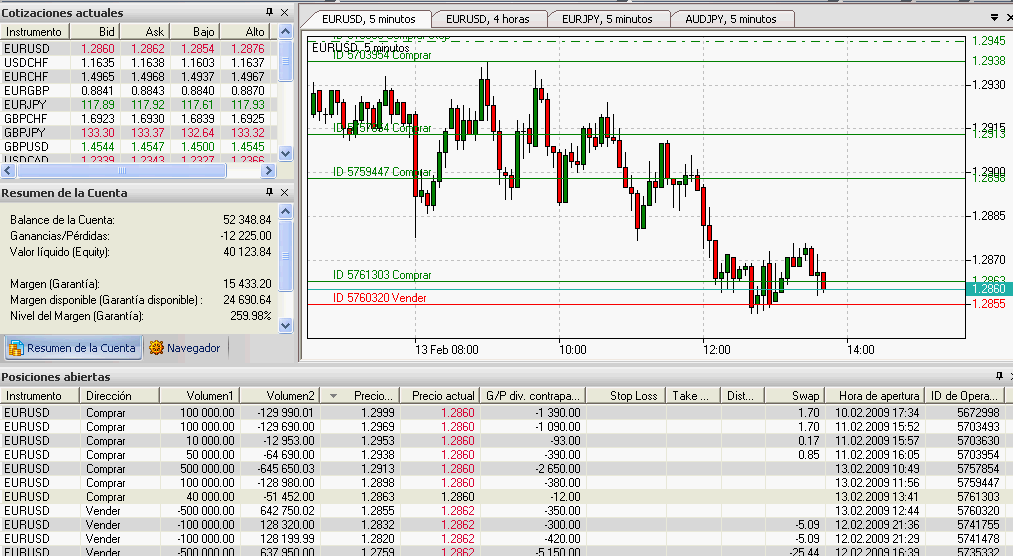The width and height of the screenshot is (1013, 556).
Task: Close the Resumen de la Cuenta panel
Action: pos(284,192)
